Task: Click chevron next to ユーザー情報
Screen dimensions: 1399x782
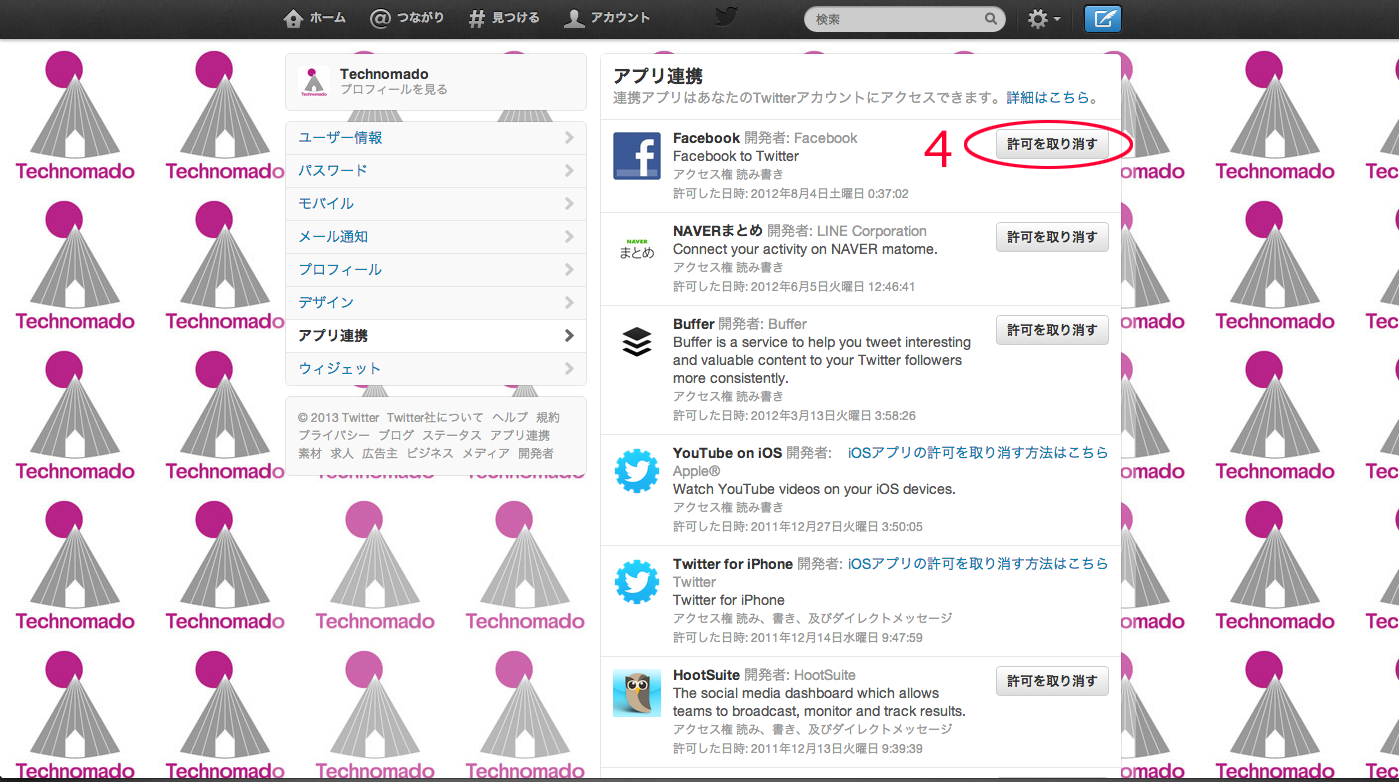Action: point(569,138)
